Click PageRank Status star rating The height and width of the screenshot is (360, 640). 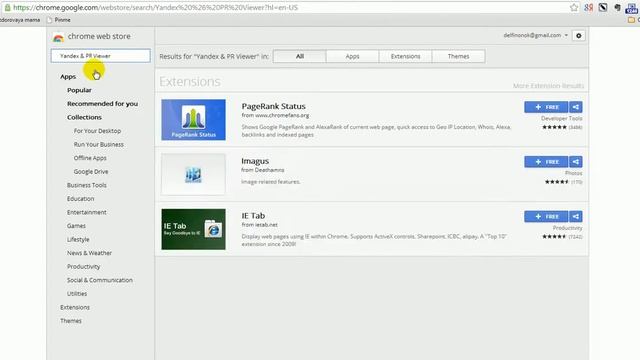pos(554,127)
